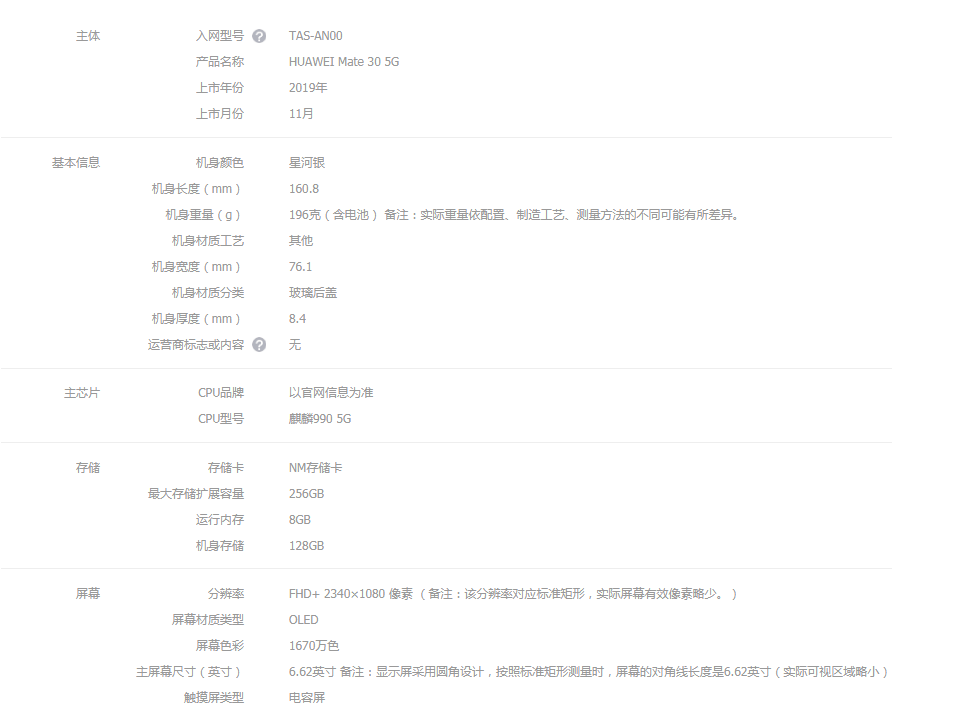Open help icon next to 运营商标志或内容

click(x=259, y=345)
